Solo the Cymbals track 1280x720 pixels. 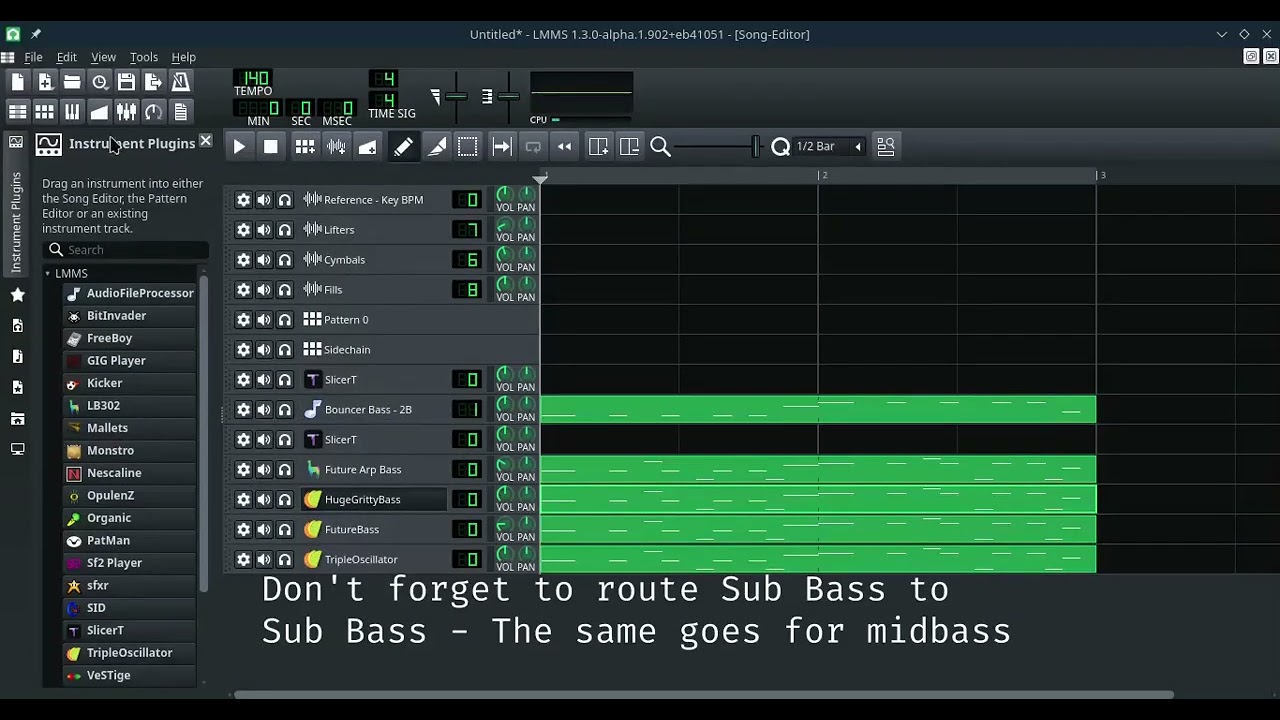point(285,260)
